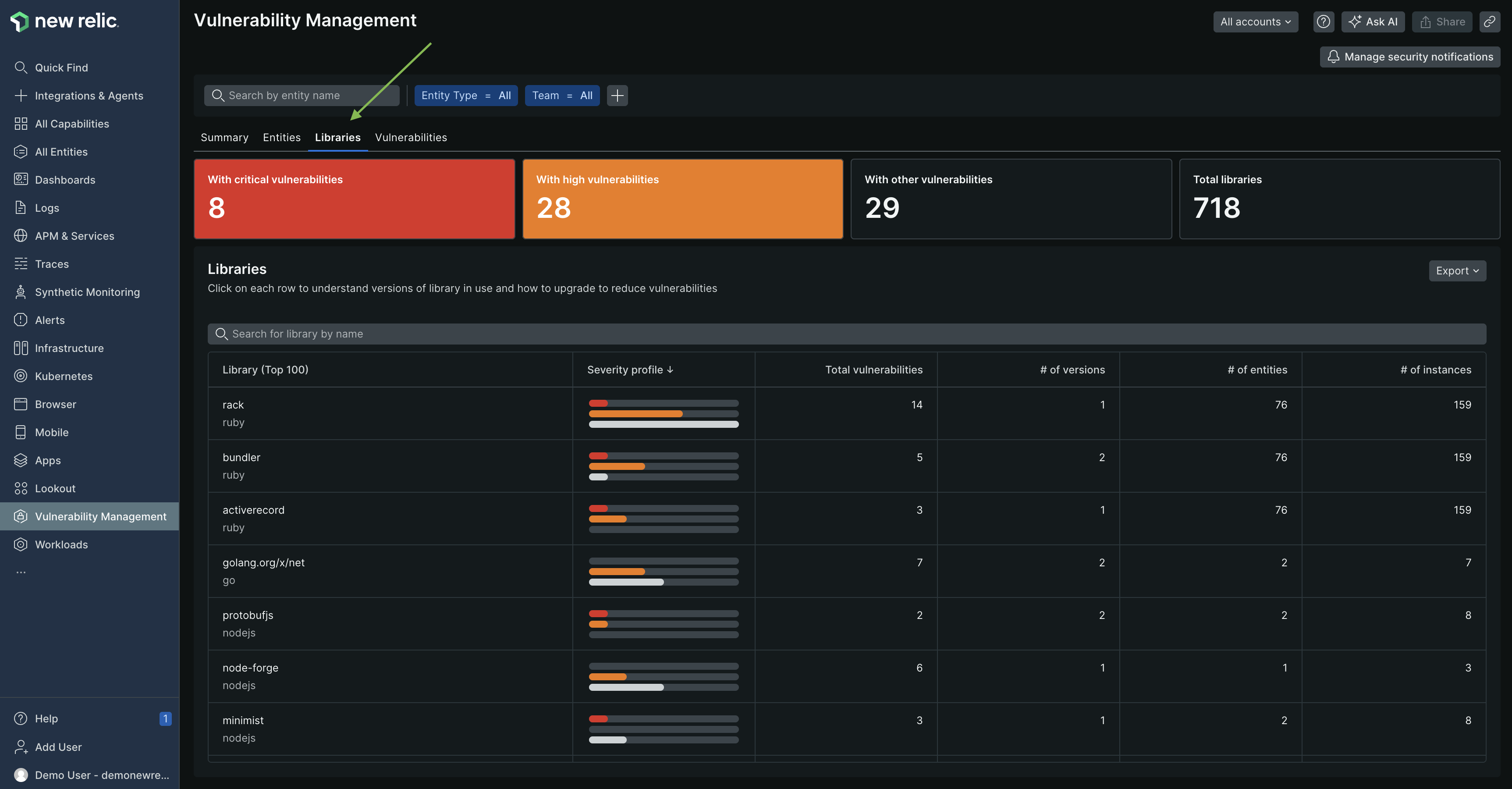This screenshot has width=1512, height=789.
Task: Click the Share button
Action: (x=1441, y=22)
